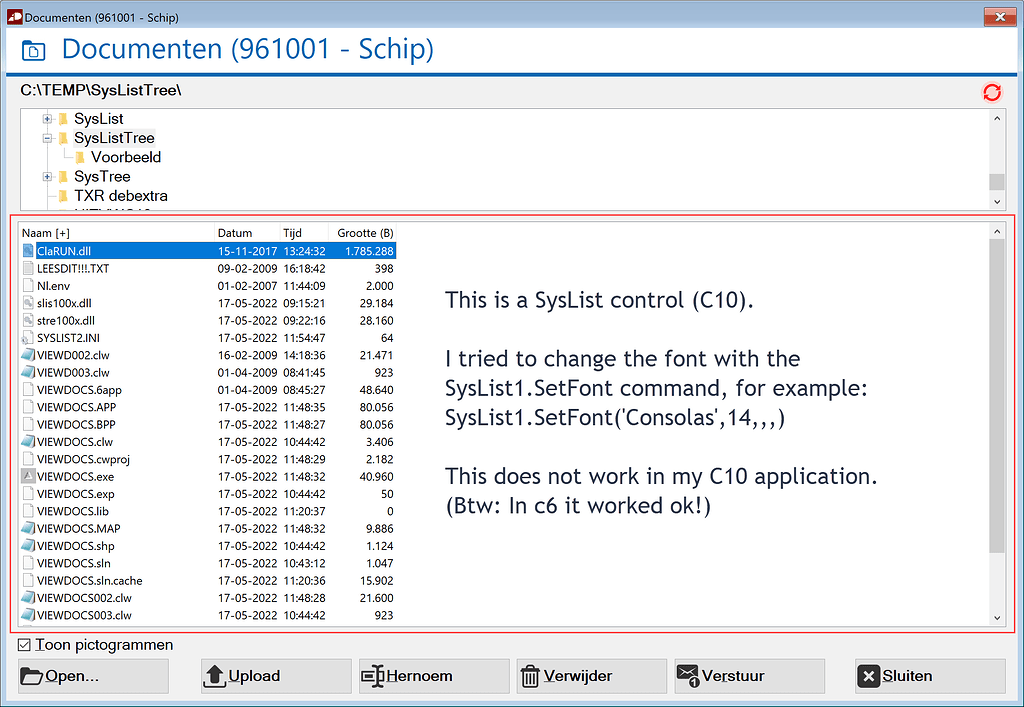1024x707 pixels.
Task: Click the file list scrollbar down arrow
Action: tap(997, 617)
